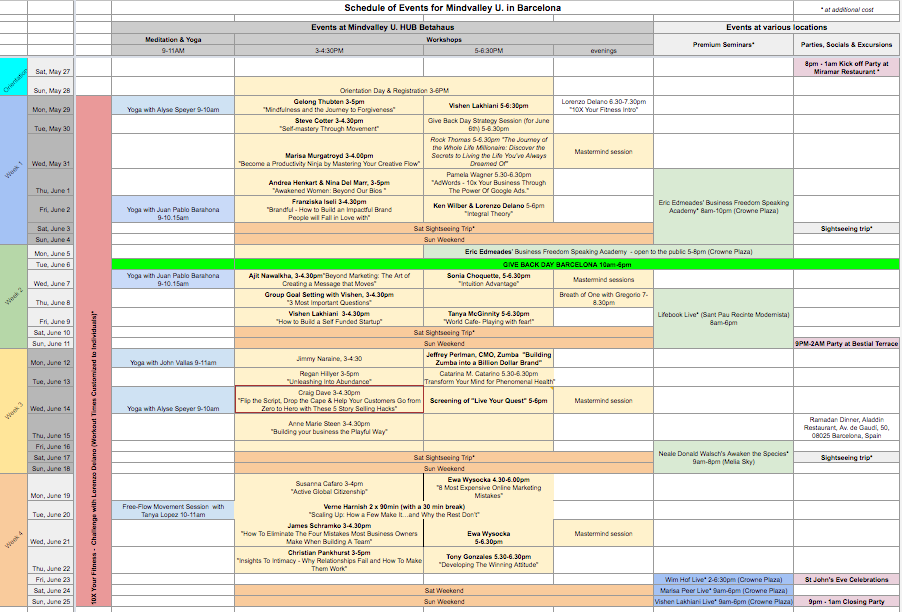902x612 pixels.
Task: Select Susanna Cafaro 'Active Global Citizenship' cell
Action: pos(329,487)
